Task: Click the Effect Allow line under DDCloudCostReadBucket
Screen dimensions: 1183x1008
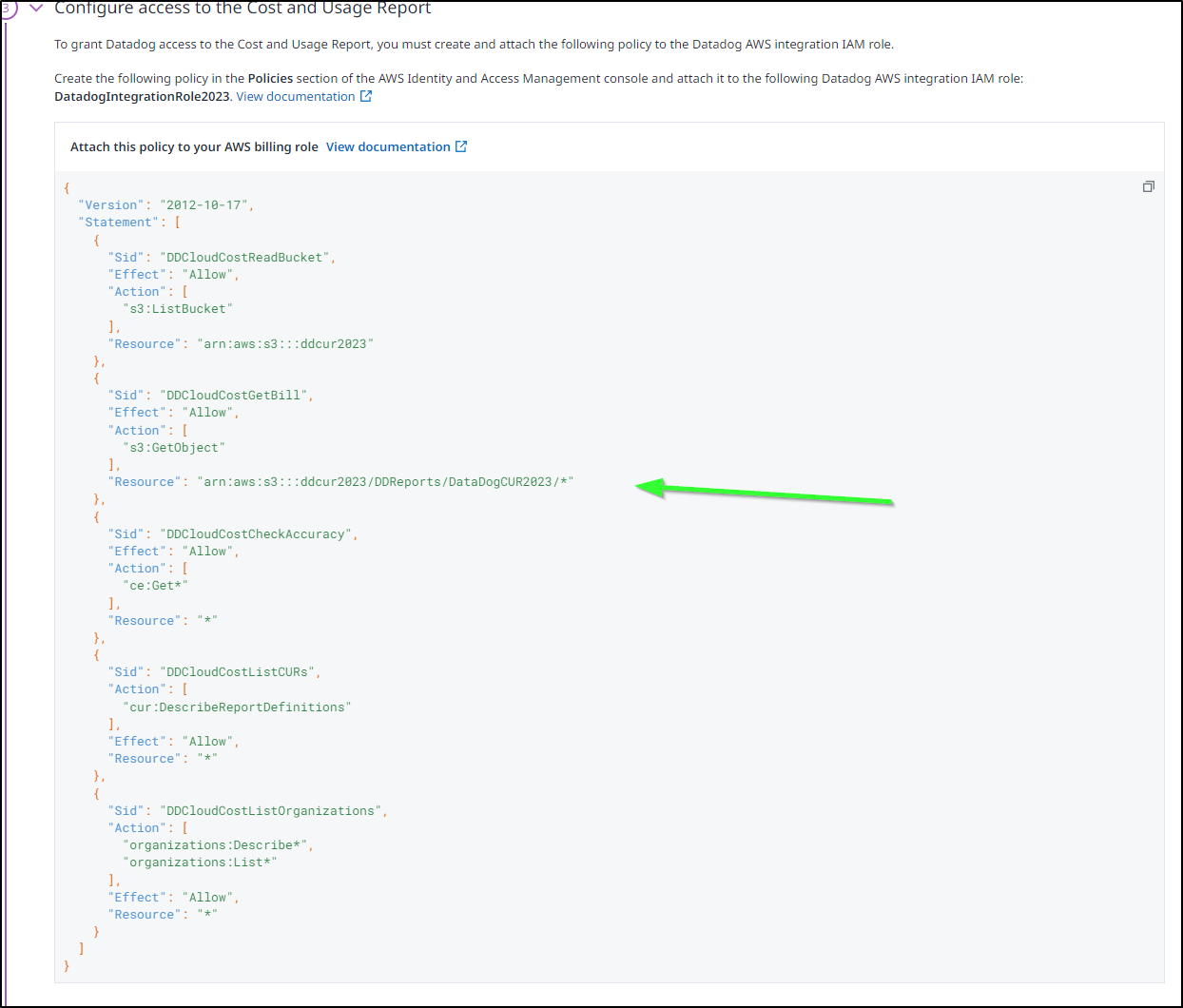Action: tap(173, 275)
